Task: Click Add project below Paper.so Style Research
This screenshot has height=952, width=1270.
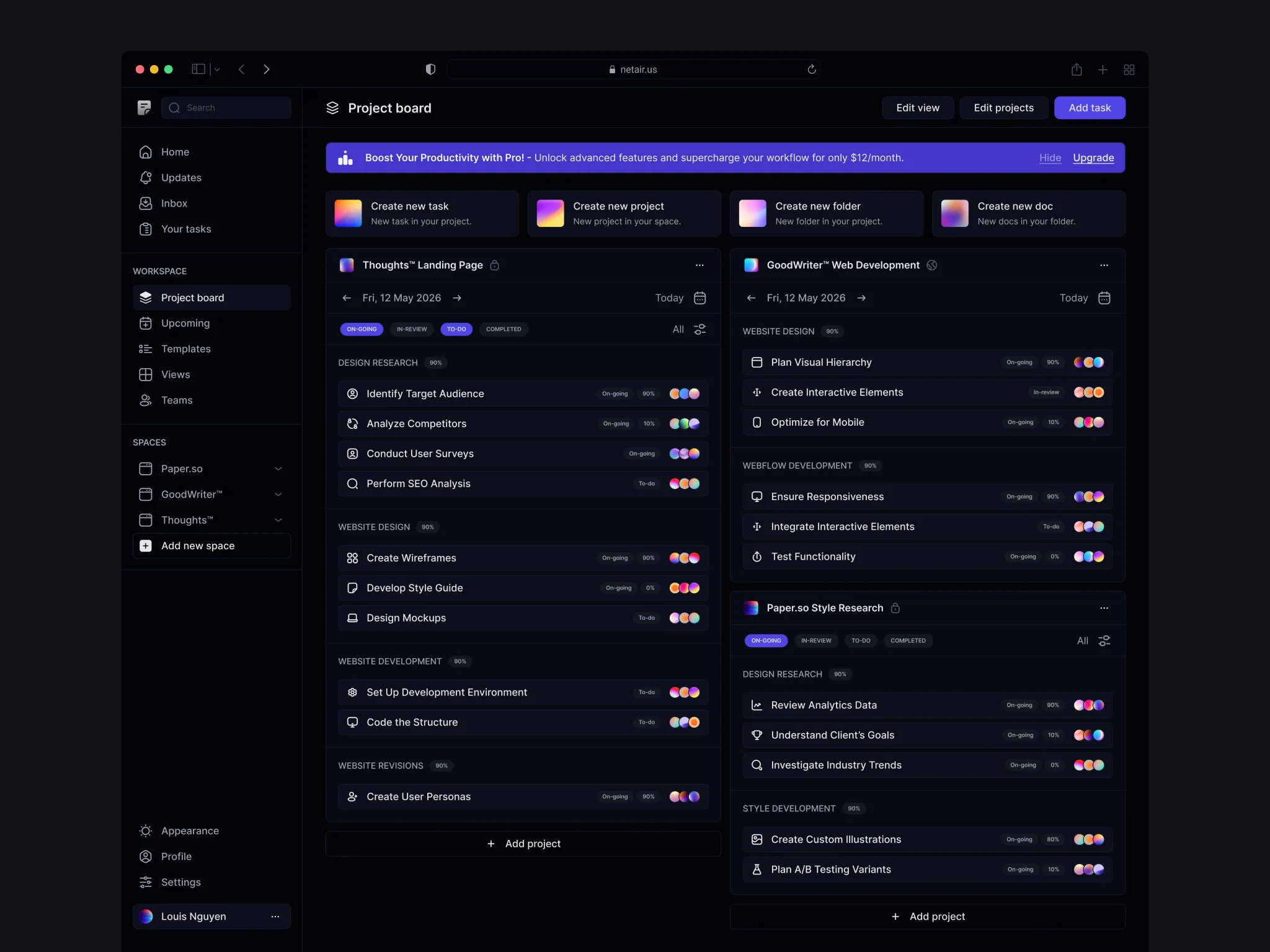Action: 927,917
